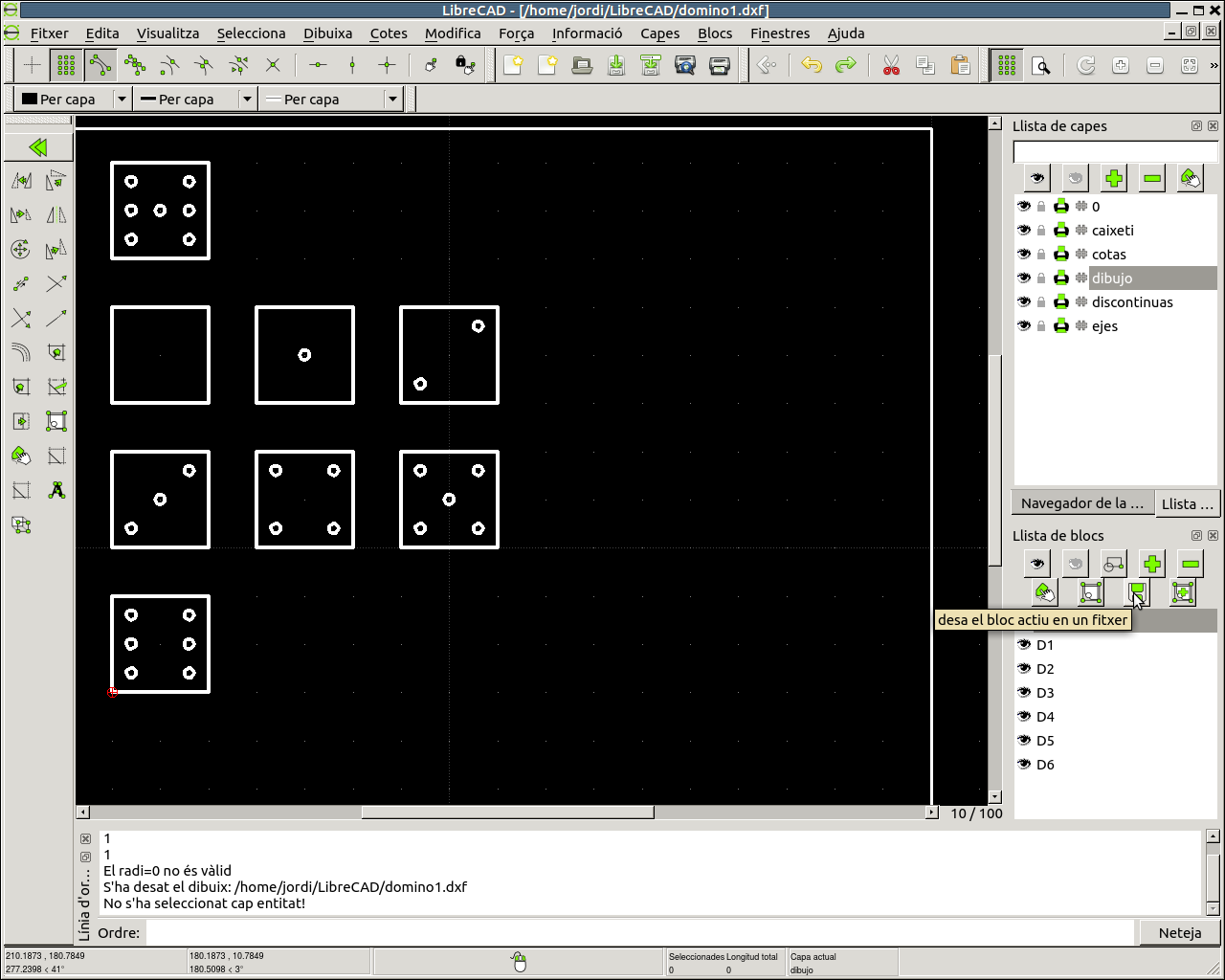Click the green Redo arrow
This screenshot has width=1225, height=980.
point(845,65)
